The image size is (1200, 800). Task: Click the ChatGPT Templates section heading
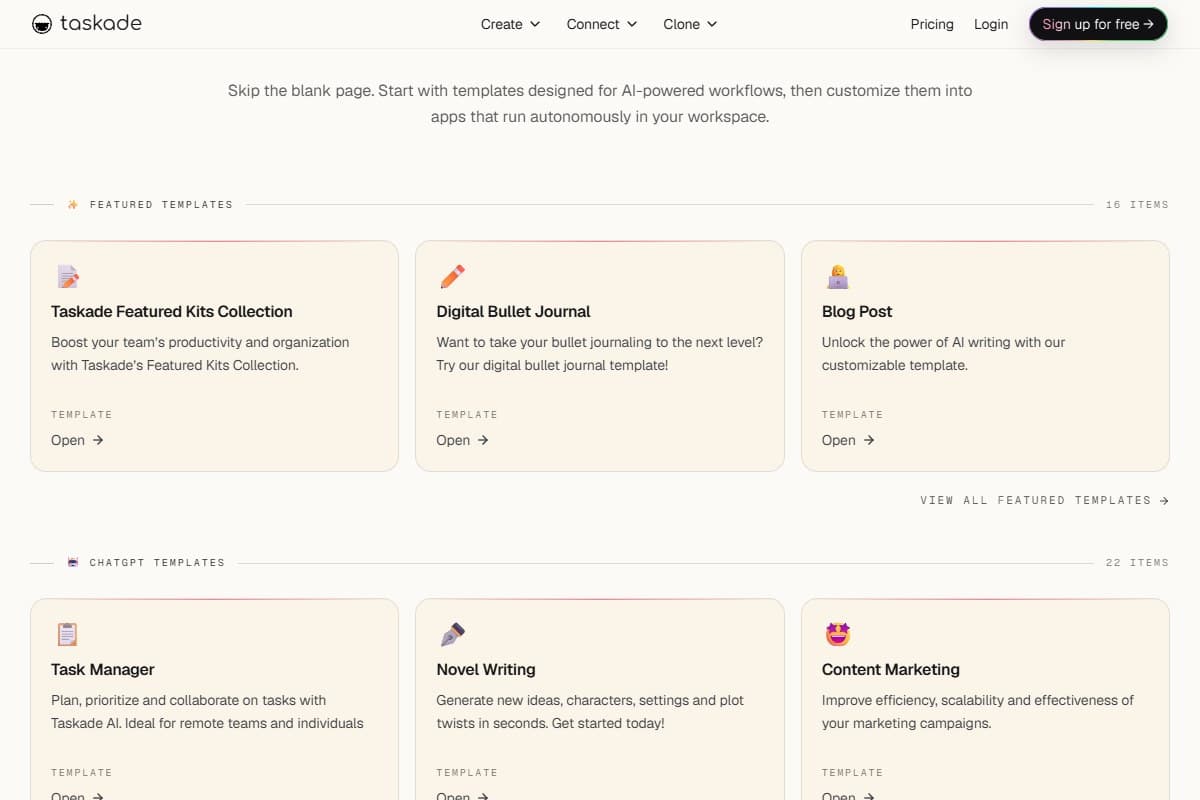tap(157, 562)
